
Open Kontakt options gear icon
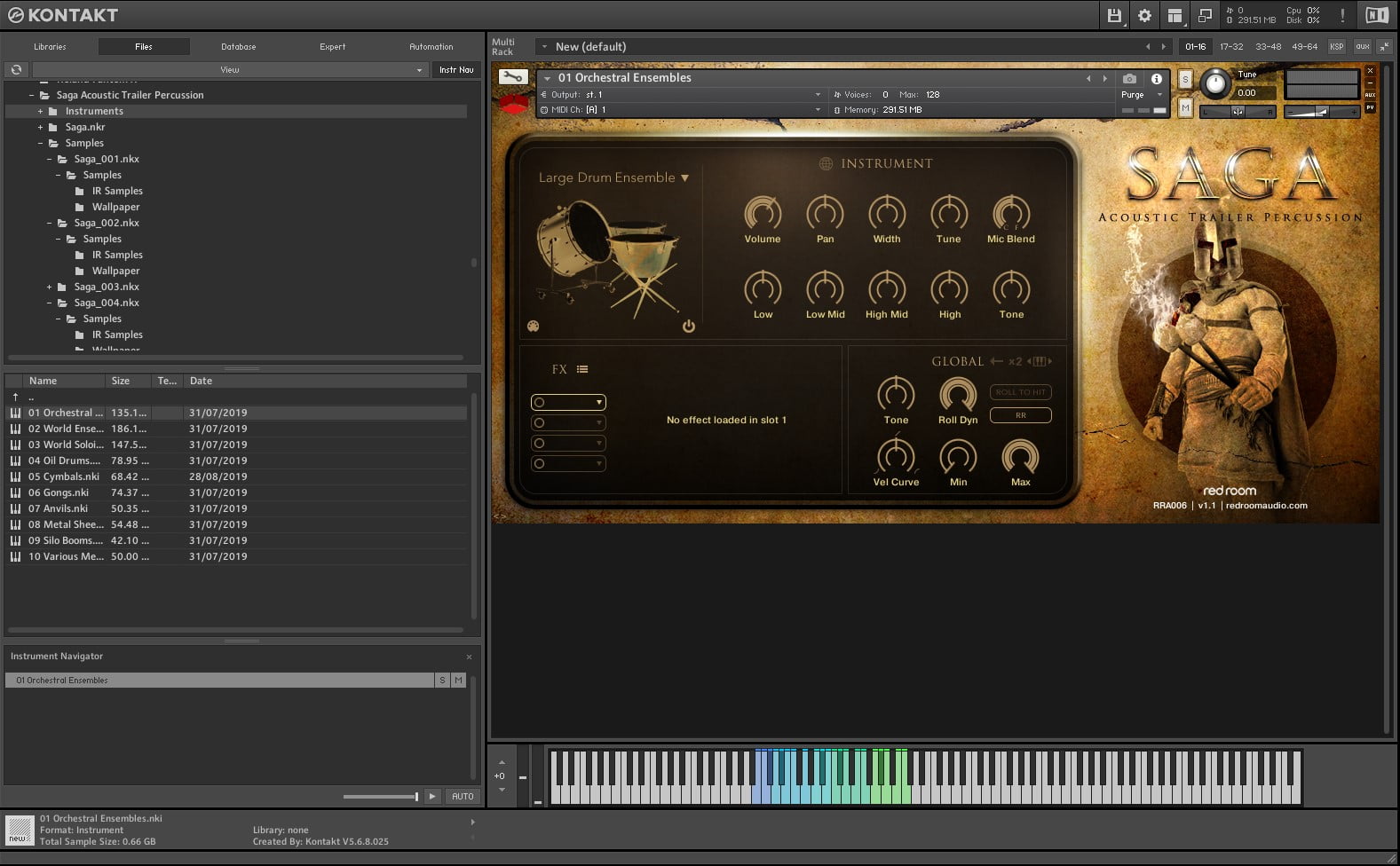click(x=1144, y=15)
